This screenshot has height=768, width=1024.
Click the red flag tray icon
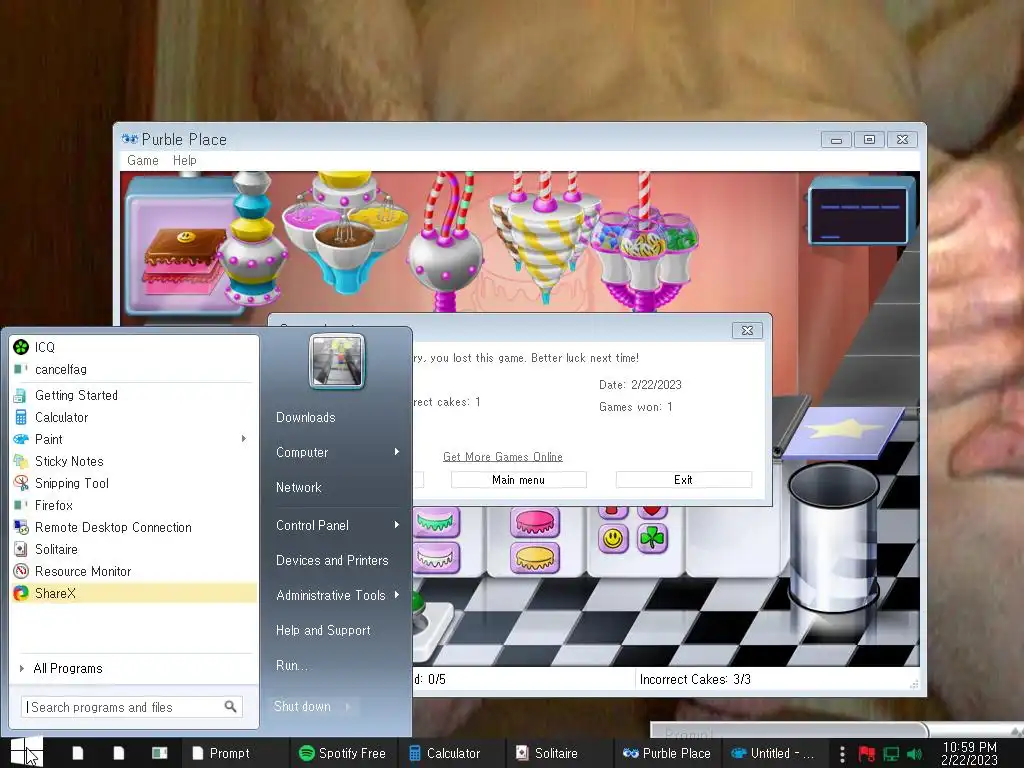(x=867, y=754)
